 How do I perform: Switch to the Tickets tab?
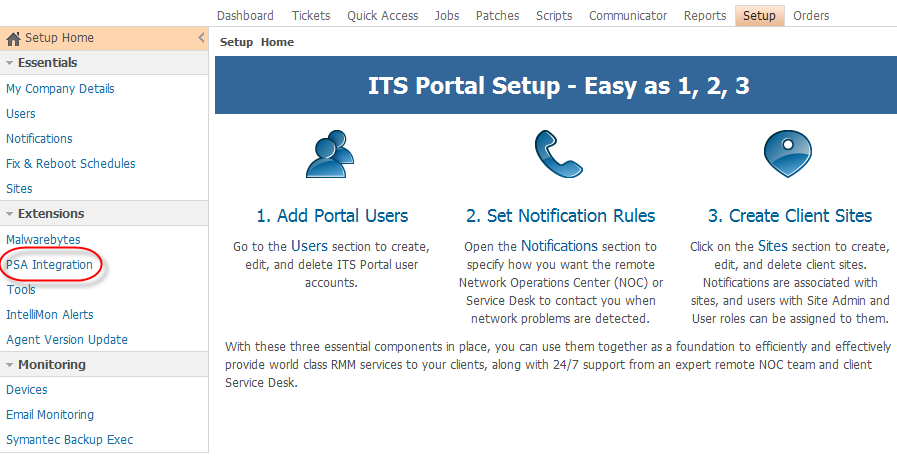(311, 15)
